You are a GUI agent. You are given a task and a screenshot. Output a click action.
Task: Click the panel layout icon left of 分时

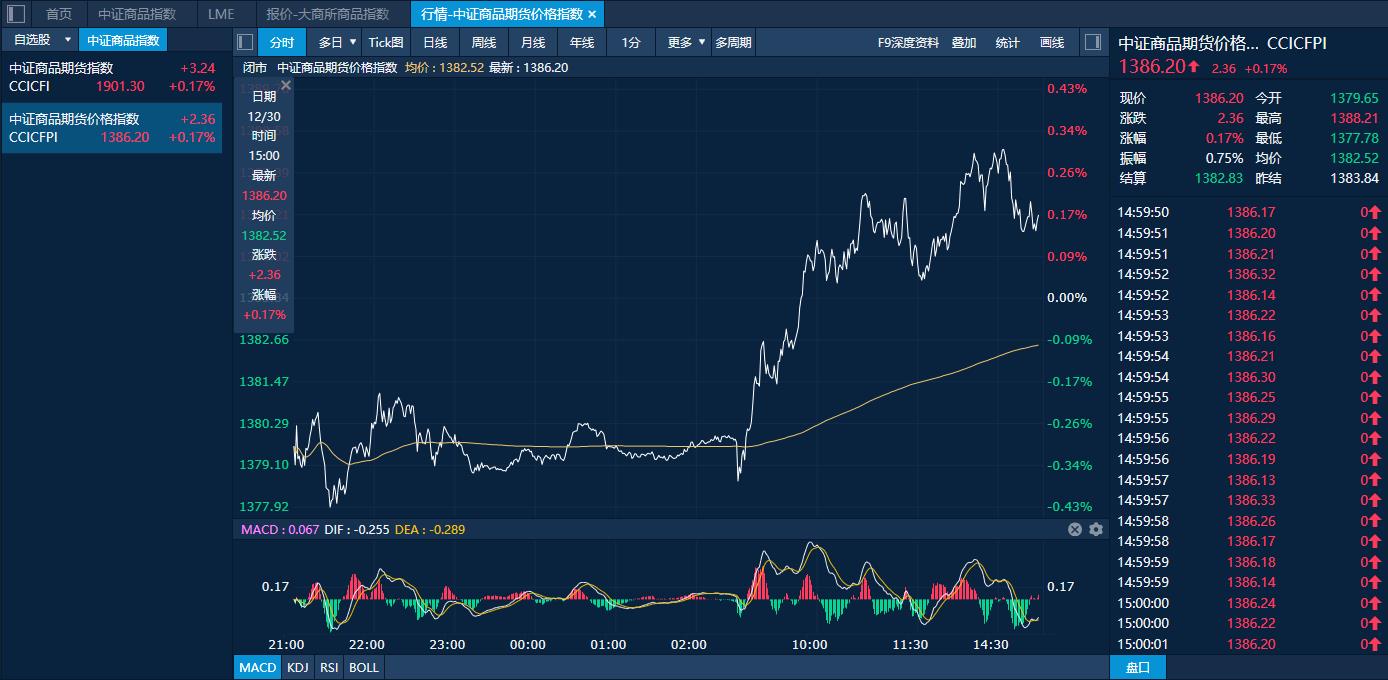245,42
